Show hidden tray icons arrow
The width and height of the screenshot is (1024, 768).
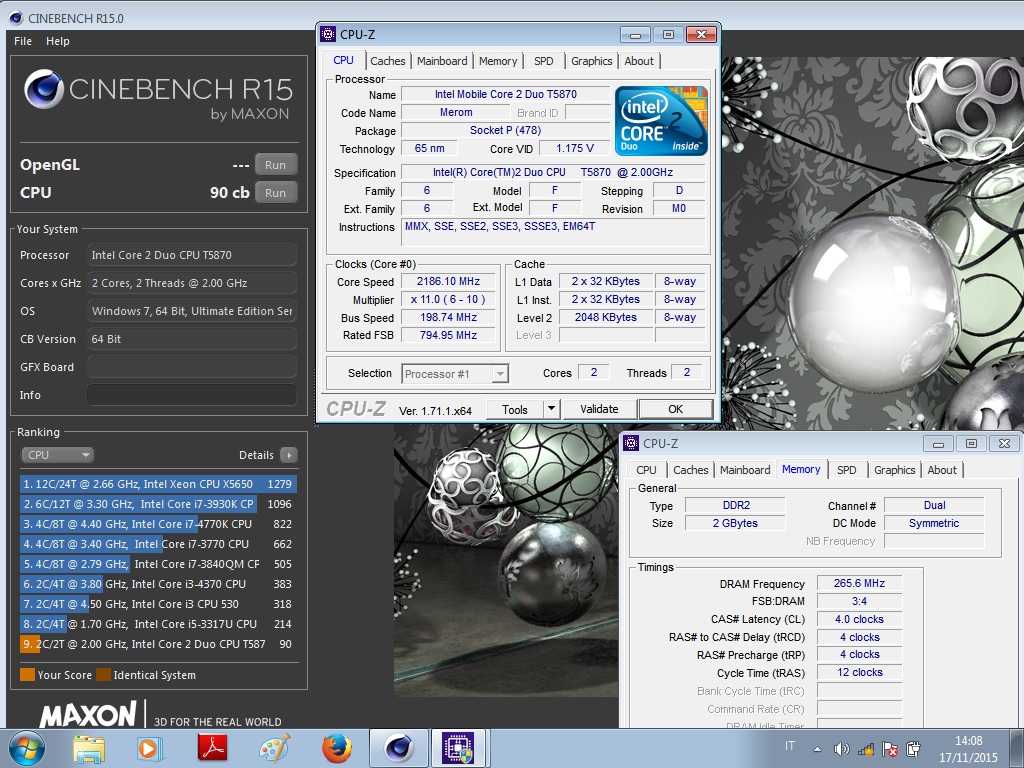click(x=817, y=749)
